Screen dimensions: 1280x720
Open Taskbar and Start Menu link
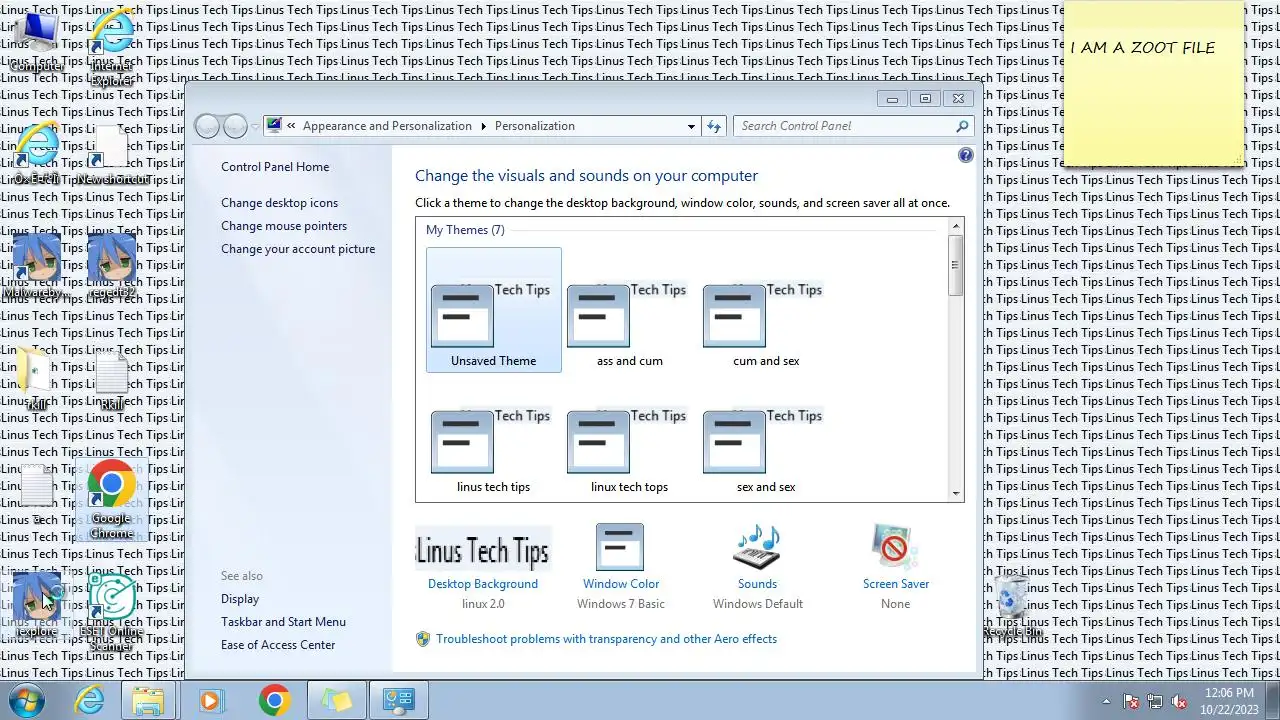(x=283, y=622)
